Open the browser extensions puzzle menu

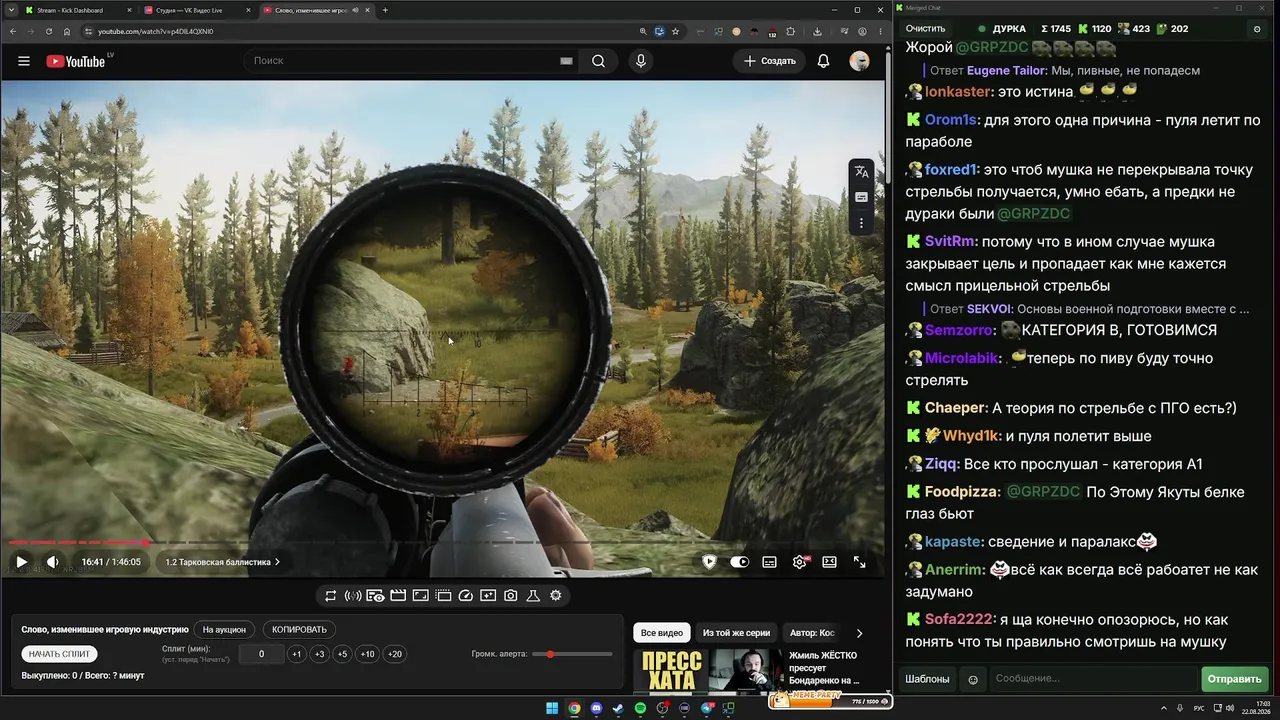pyautogui.click(x=790, y=31)
